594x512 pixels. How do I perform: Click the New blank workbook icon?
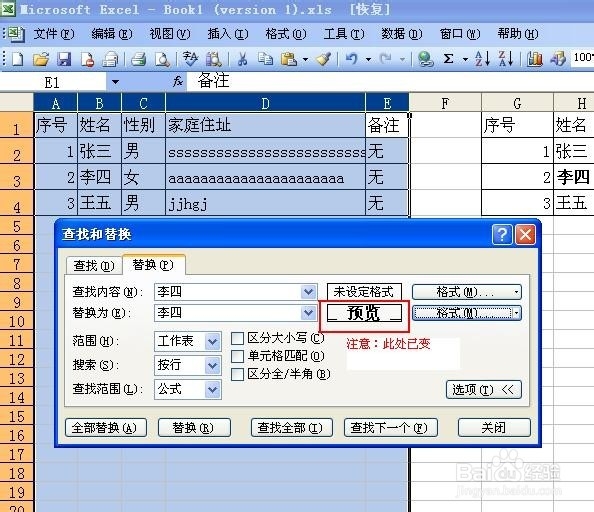click(18, 59)
